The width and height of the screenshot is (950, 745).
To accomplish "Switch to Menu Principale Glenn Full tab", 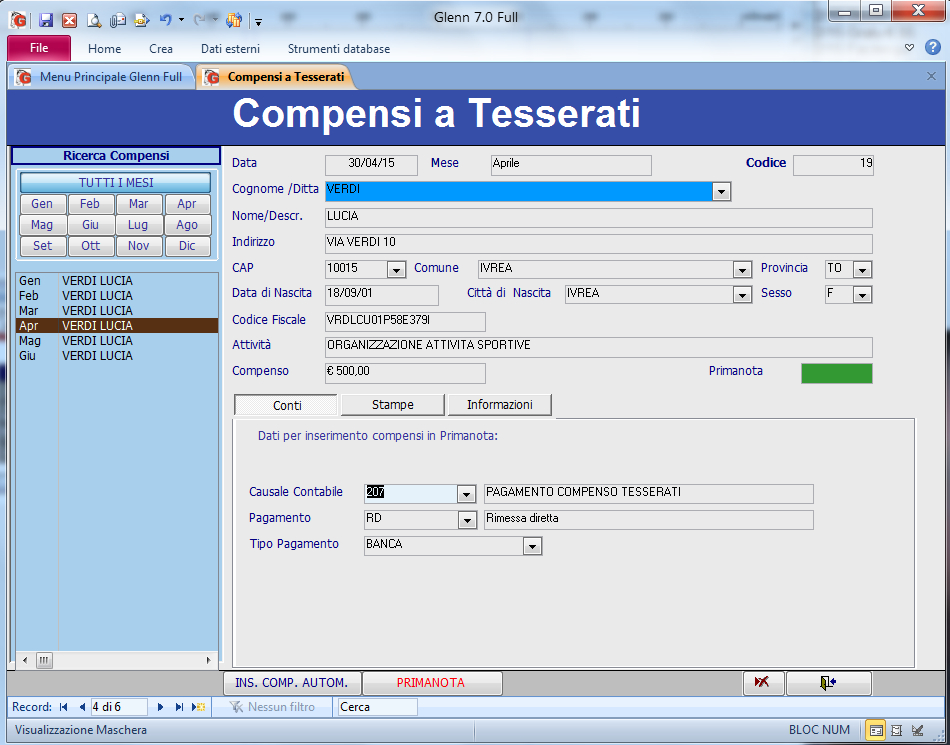I will (x=101, y=77).
